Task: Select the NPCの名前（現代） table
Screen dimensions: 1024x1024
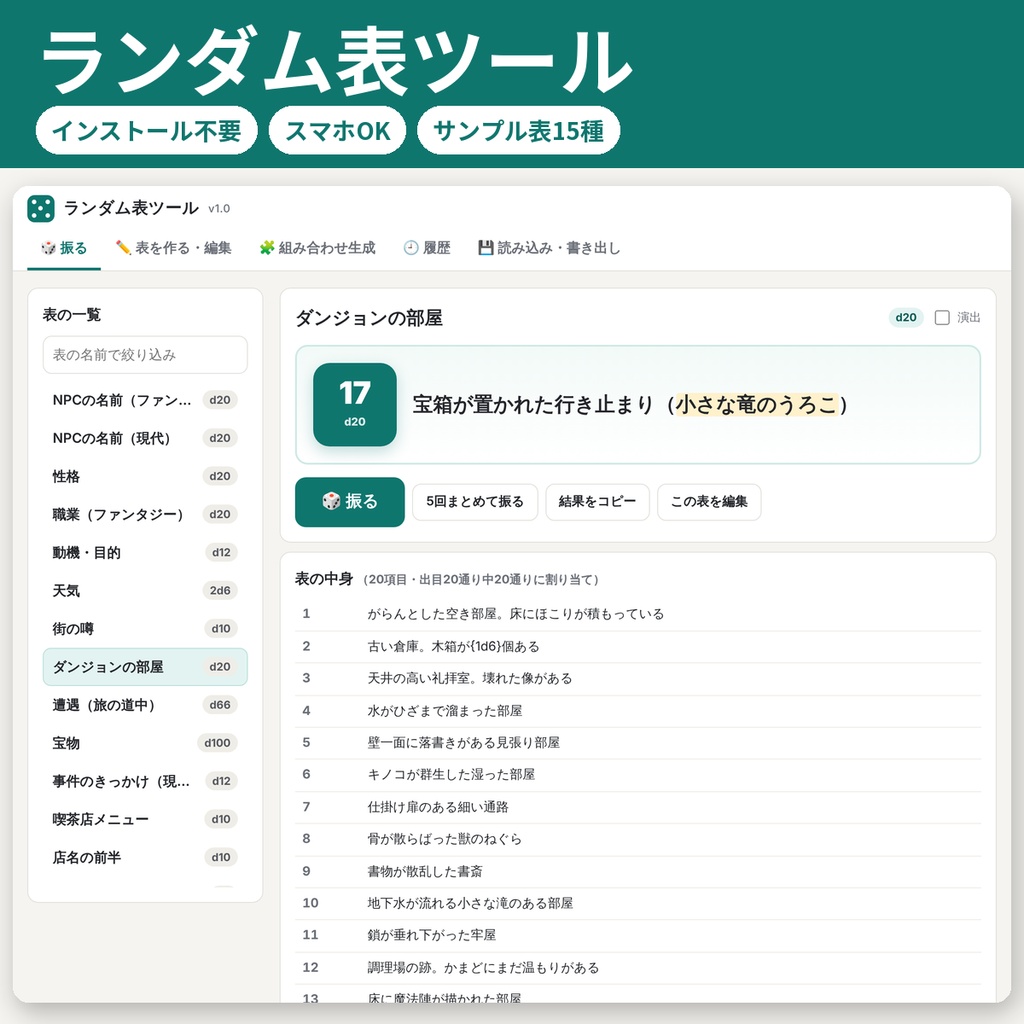Action: [145, 438]
